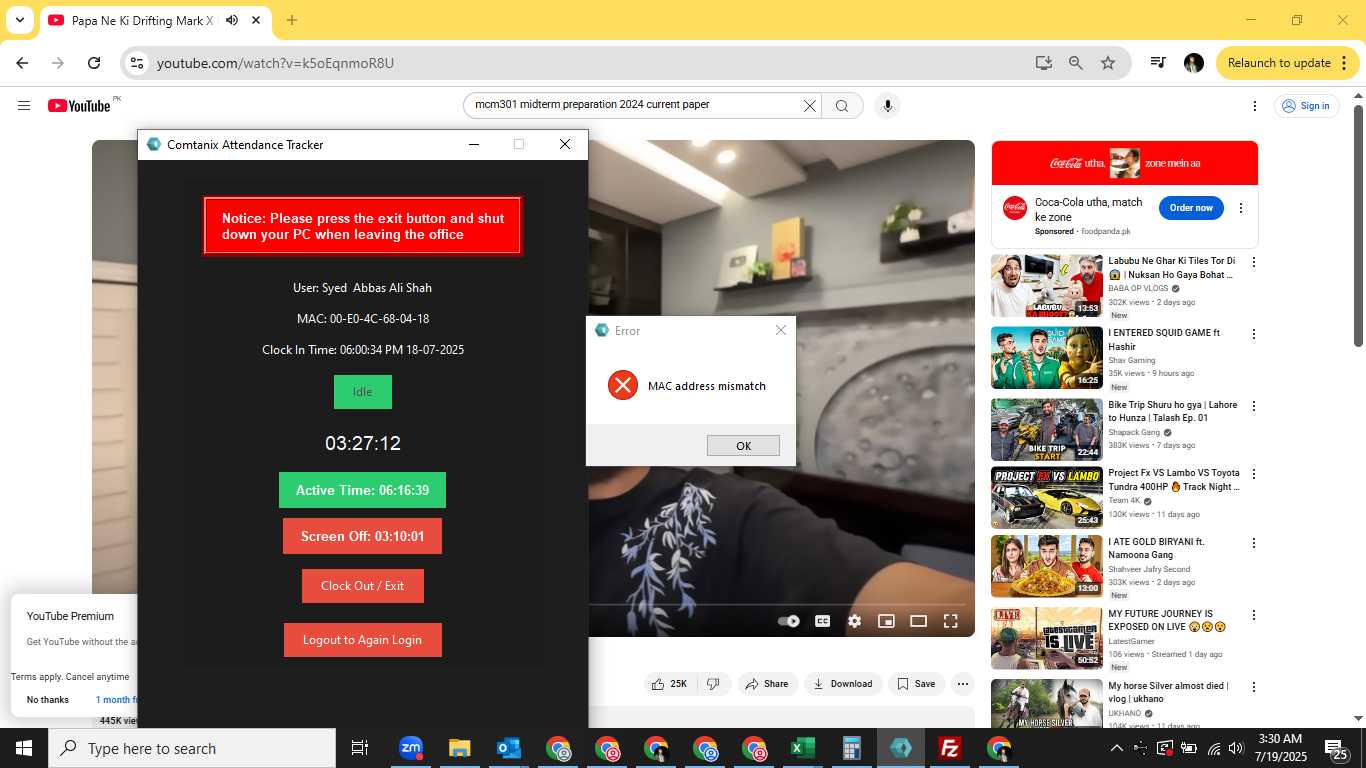The width and height of the screenshot is (1366, 768).
Task: Open a new Chrome tab with plus
Action: pyautogui.click(x=292, y=20)
